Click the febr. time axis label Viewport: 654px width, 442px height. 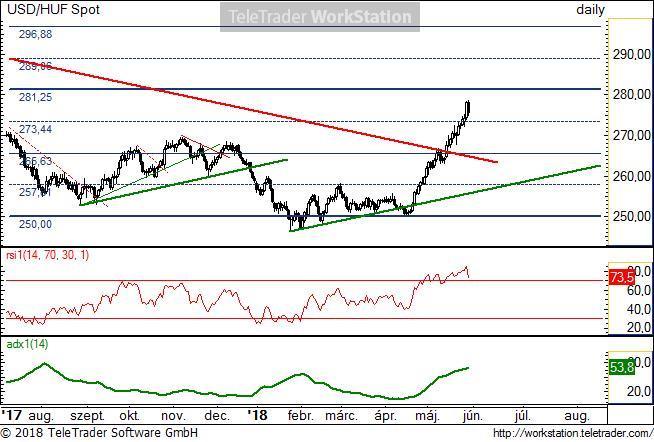301,416
